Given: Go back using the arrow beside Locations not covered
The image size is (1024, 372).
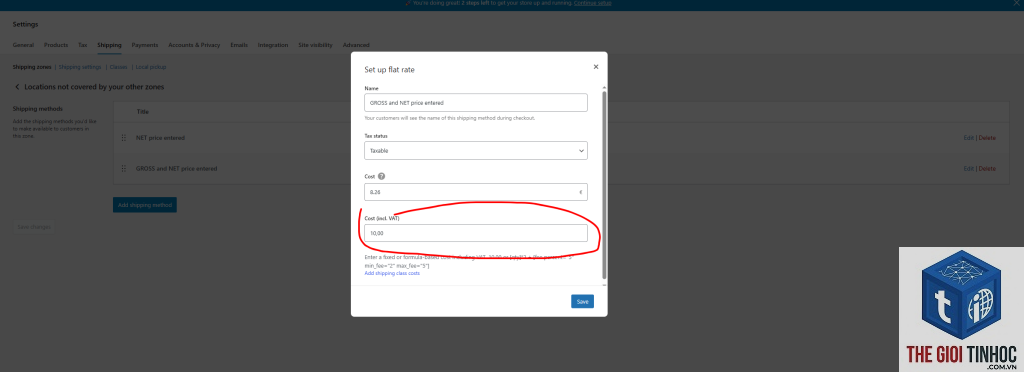Looking at the screenshot, I should tap(17, 87).
